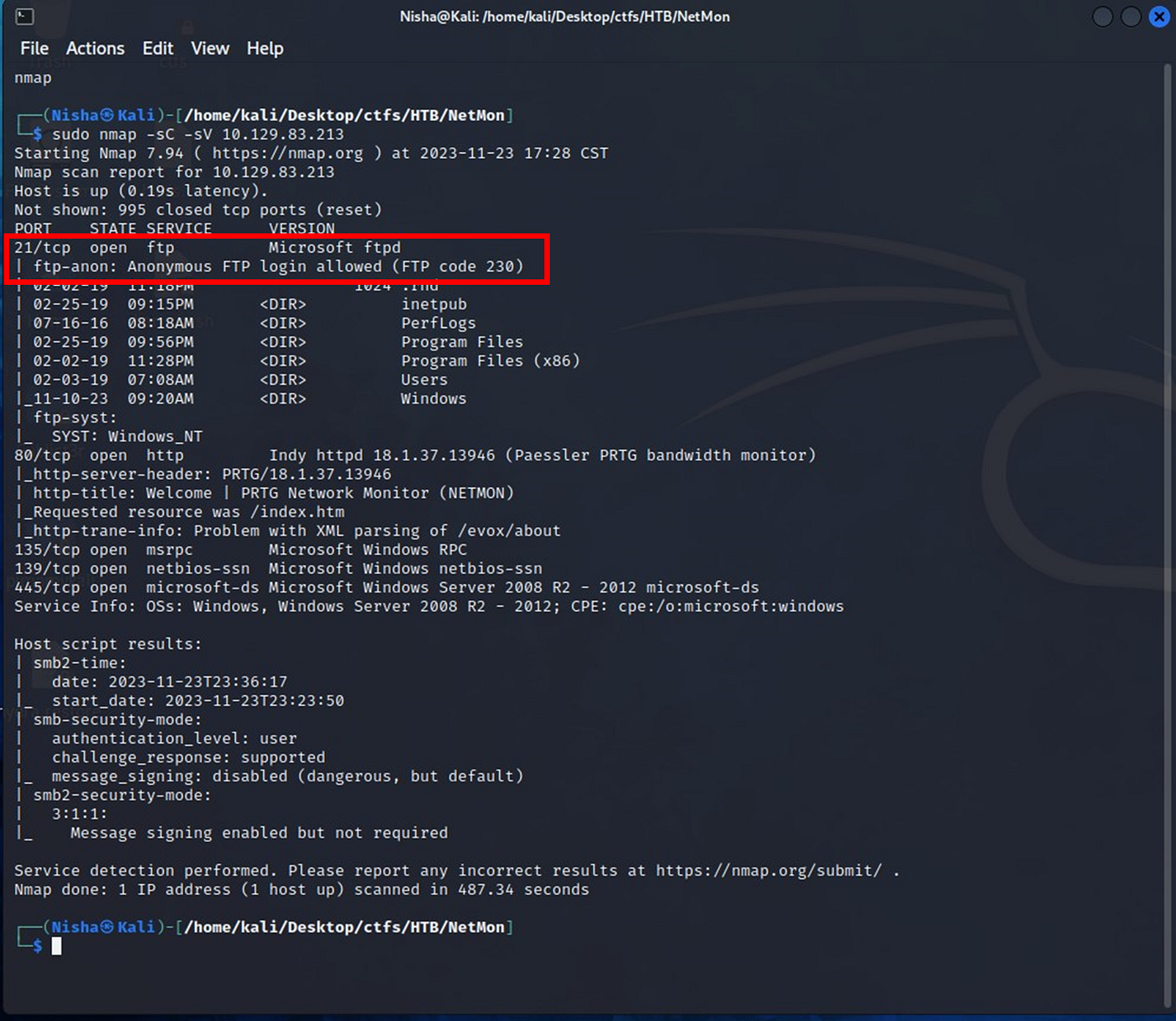Click the 'authentication_level: user' line
1176x1021 pixels.
pos(174,739)
